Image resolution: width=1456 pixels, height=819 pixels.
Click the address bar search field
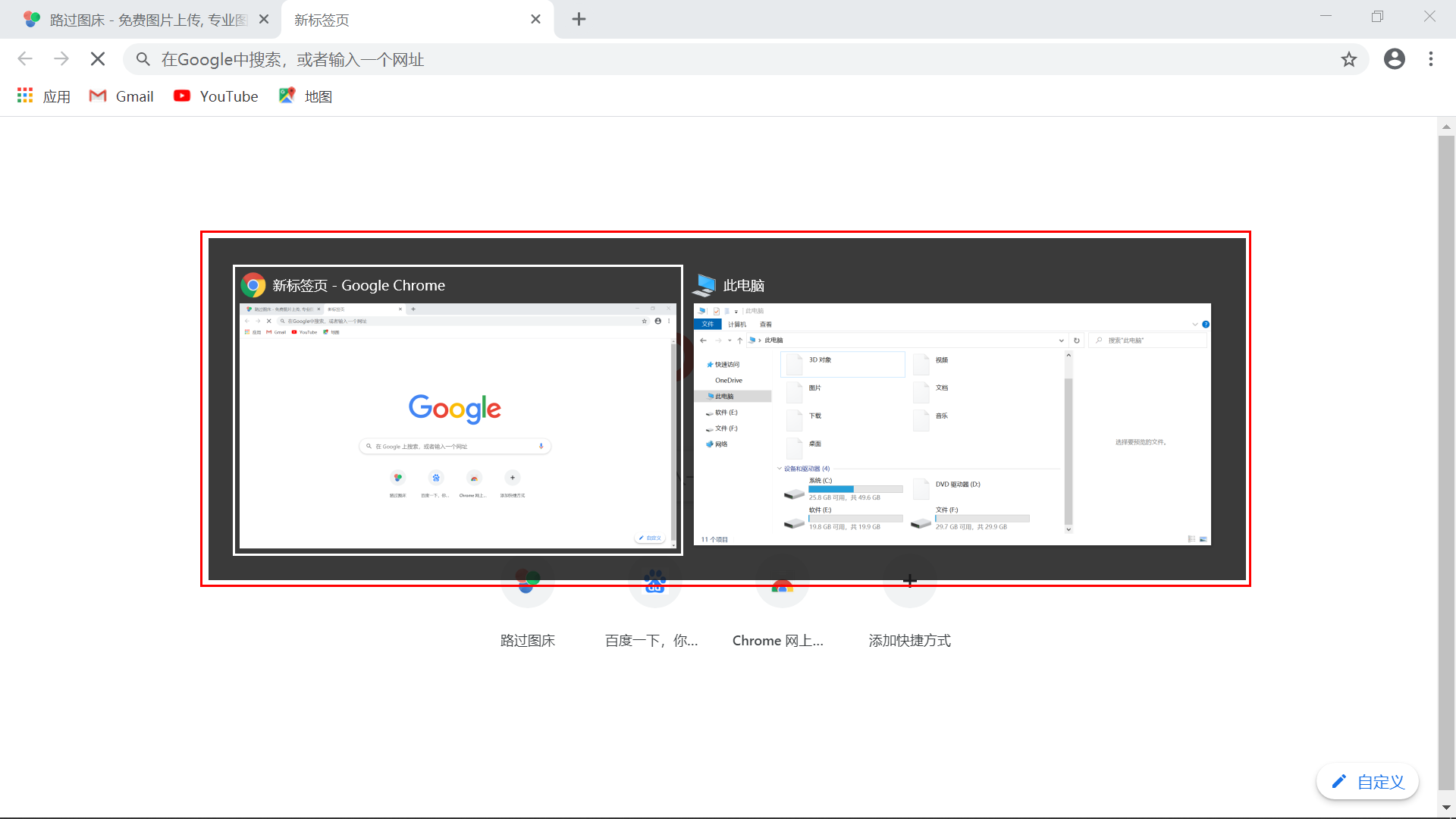click(x=682, y=59)
